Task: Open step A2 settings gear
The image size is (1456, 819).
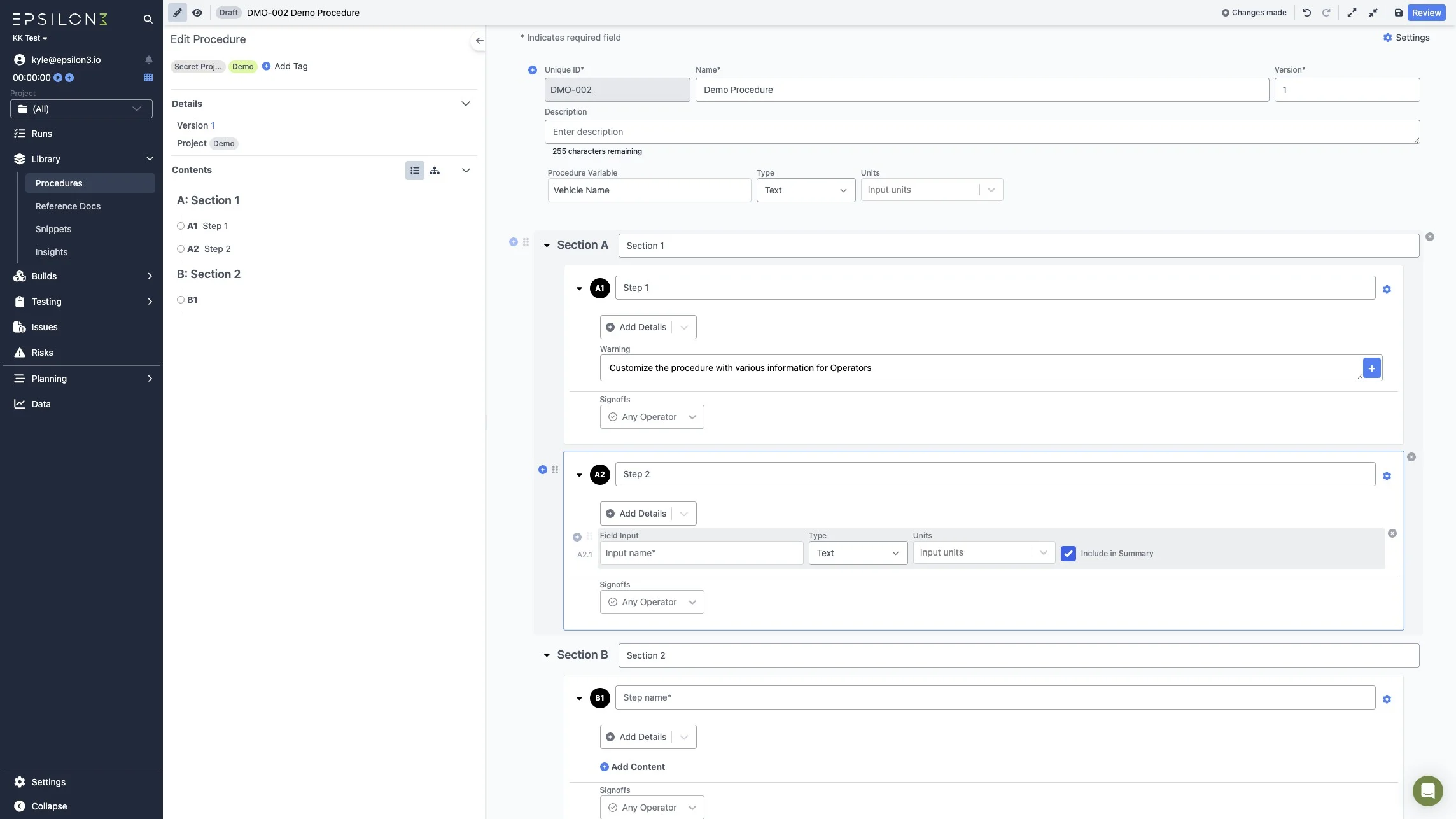Action: pyautogui.click(x=1387, y=476)
